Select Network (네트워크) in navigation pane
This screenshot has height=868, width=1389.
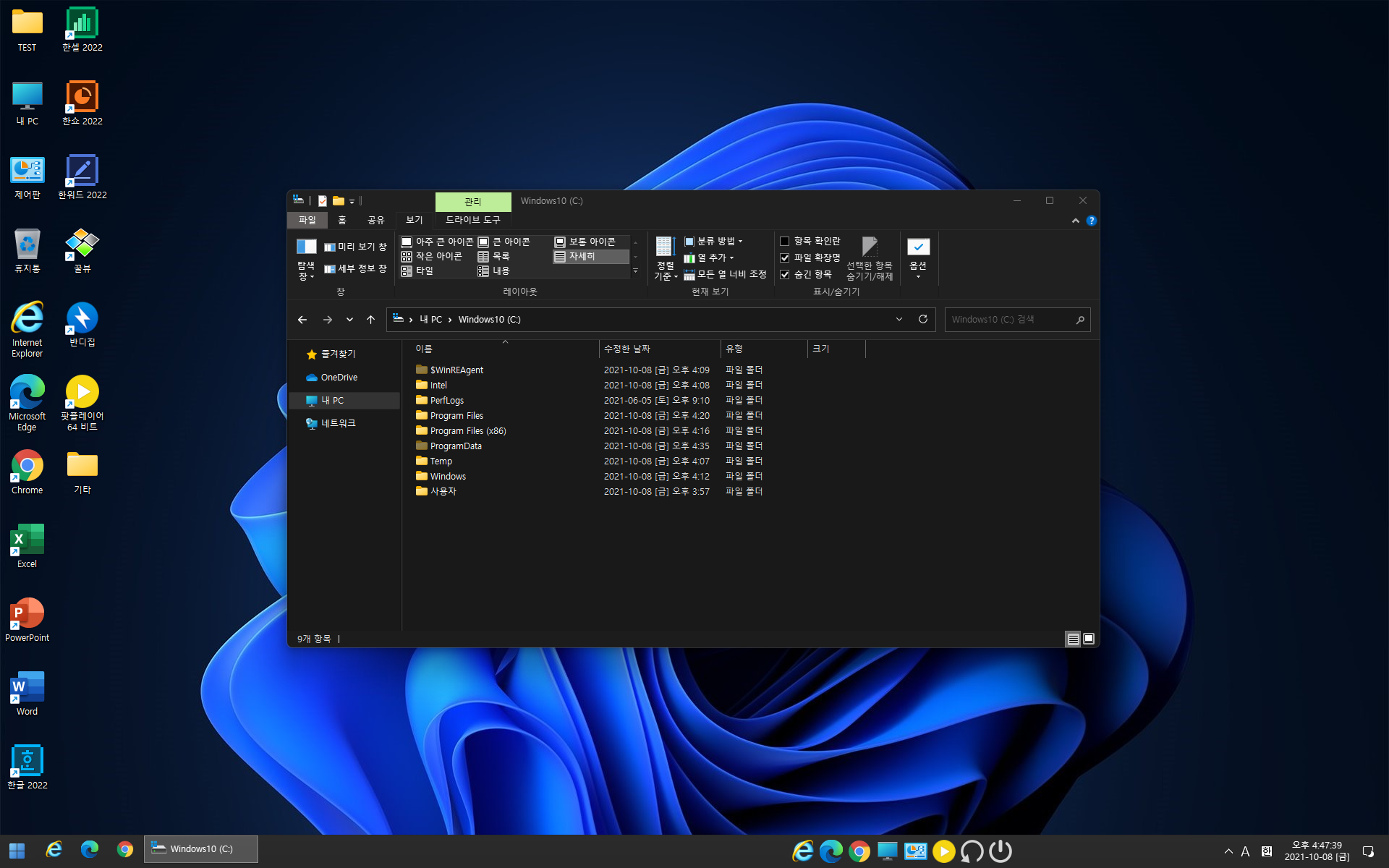[331, 424]
